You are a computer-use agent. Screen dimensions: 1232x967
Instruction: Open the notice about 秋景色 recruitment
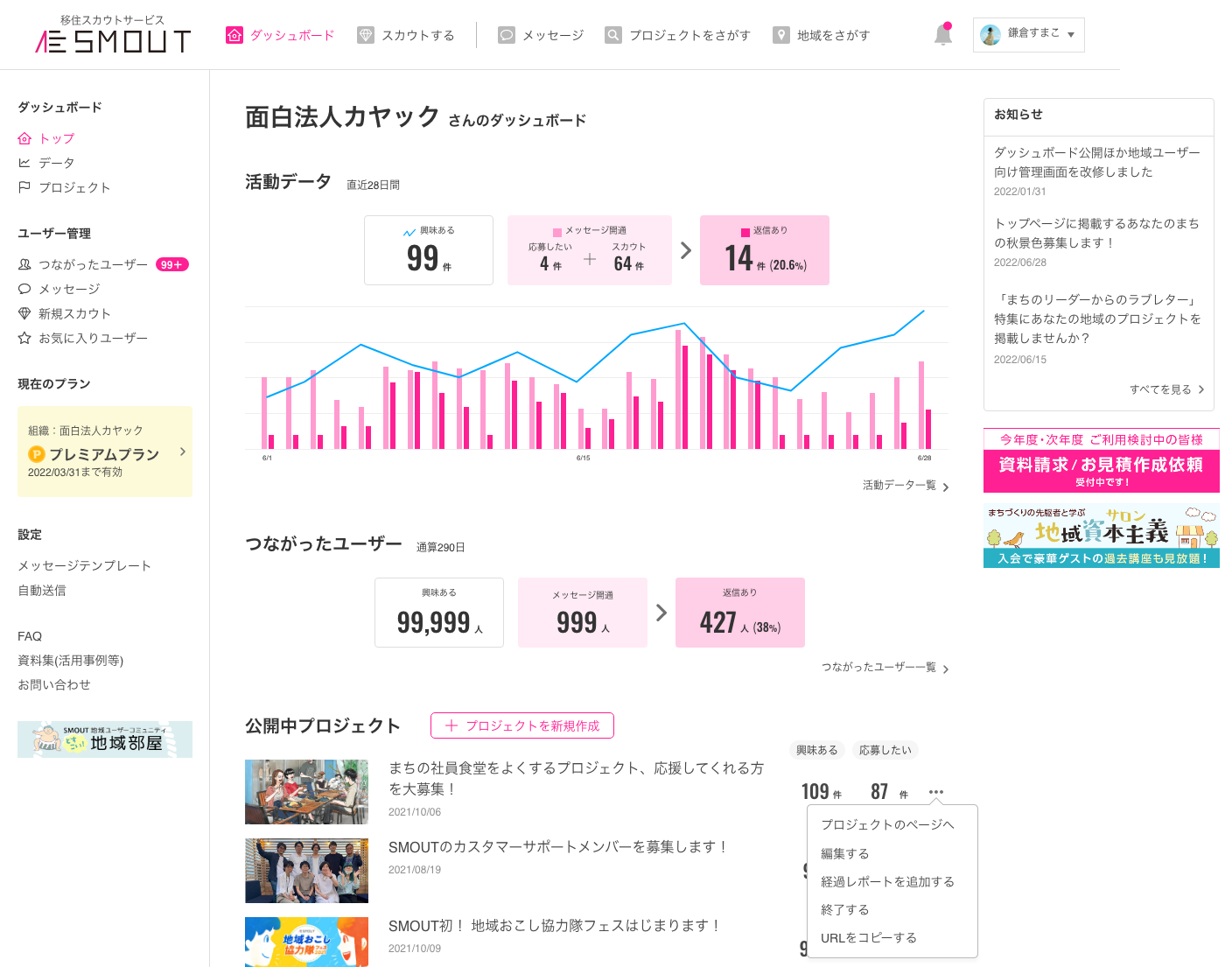pos(1097,233)
